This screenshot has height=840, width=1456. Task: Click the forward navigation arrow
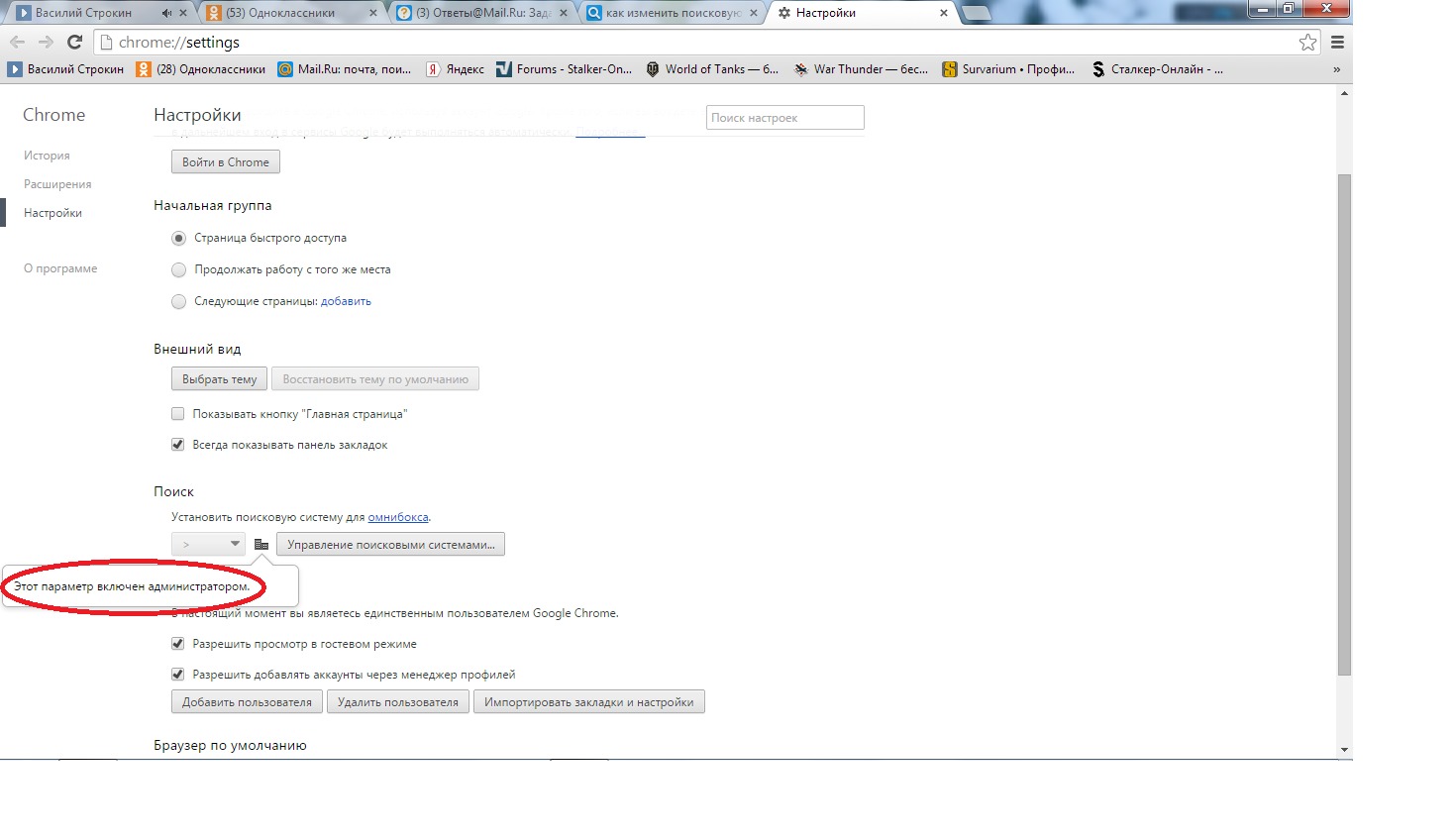click(x=46, y=43)
